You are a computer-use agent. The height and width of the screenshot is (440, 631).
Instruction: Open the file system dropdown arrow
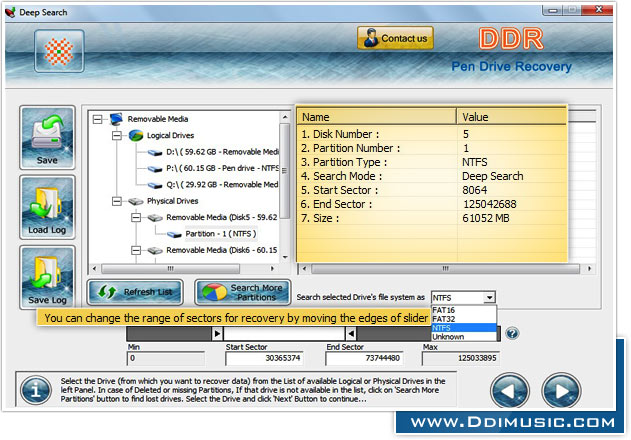tap(489, 298)
